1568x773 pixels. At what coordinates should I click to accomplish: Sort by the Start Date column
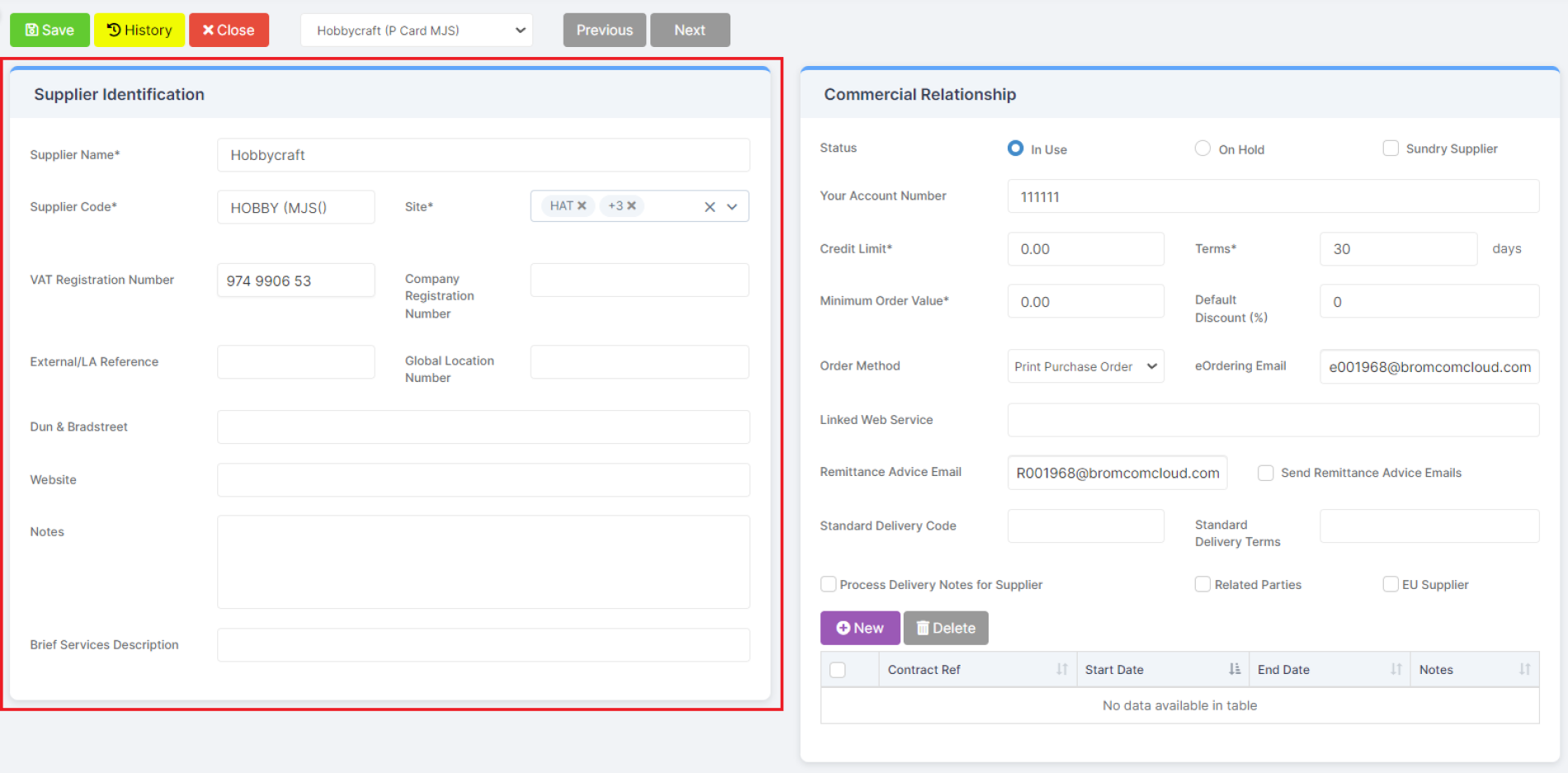coord(1163,670)
